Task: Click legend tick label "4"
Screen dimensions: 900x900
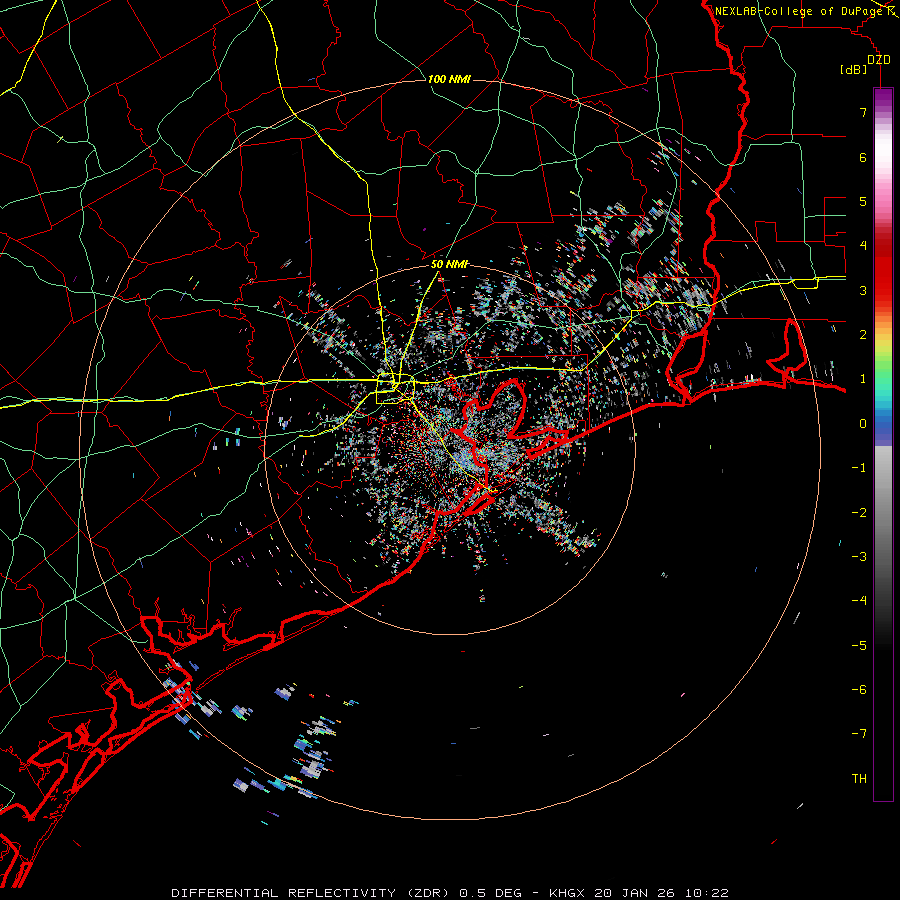Action: pyautogui.click(x=863, y=246)
